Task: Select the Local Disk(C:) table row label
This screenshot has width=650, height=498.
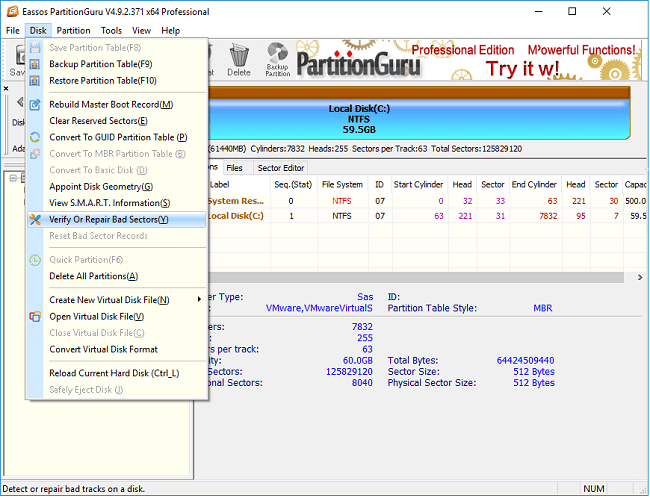Action: coord(235,216)
